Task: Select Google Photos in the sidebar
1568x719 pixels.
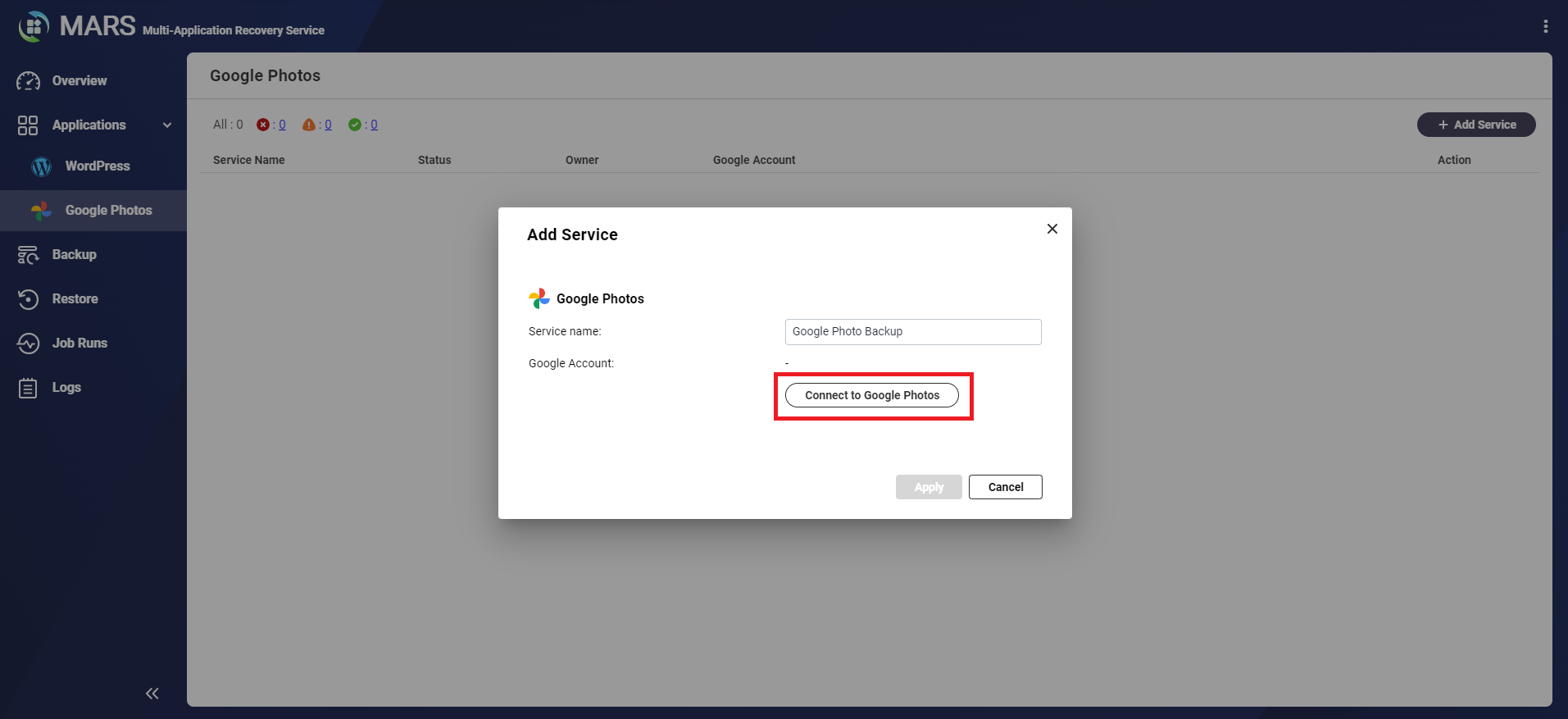Action: pos(108,211)
